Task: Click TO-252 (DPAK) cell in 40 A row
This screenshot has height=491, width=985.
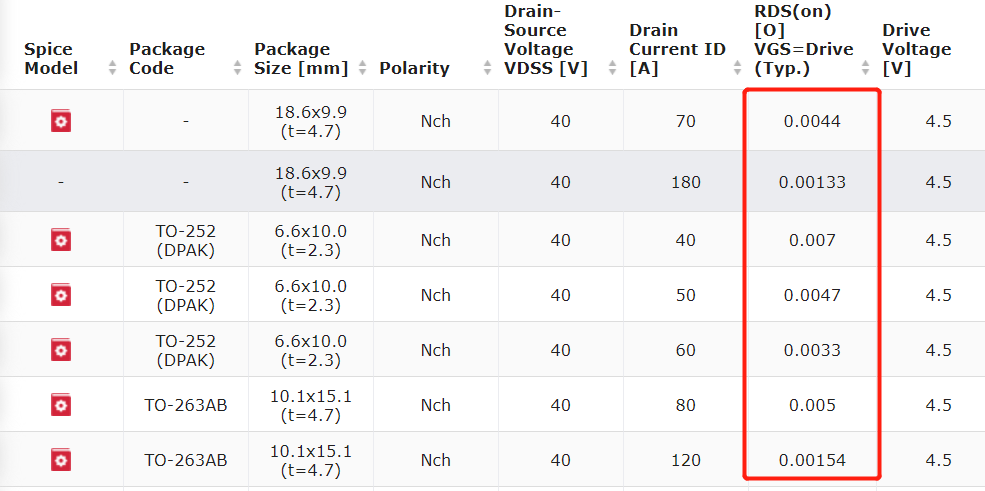Action: tap(185, 240)
